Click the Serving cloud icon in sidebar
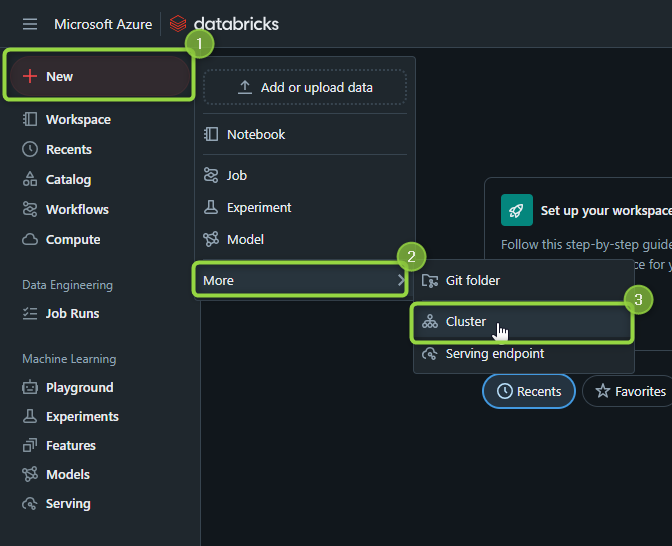The height and width of the screenshot is (546, 672). click(x=30, y=504)
